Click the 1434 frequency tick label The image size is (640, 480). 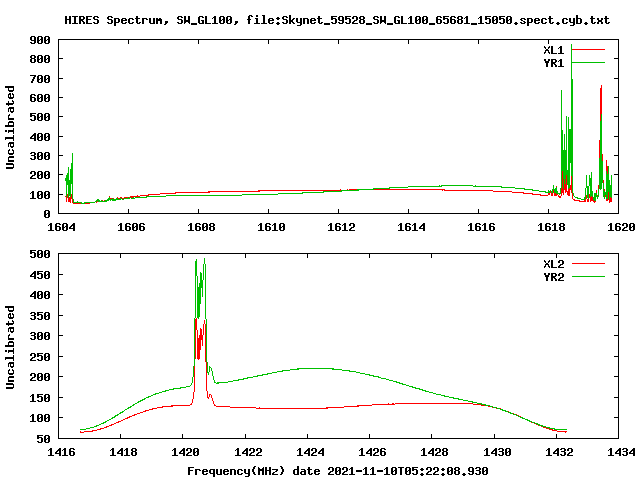[x=621, y=452]
